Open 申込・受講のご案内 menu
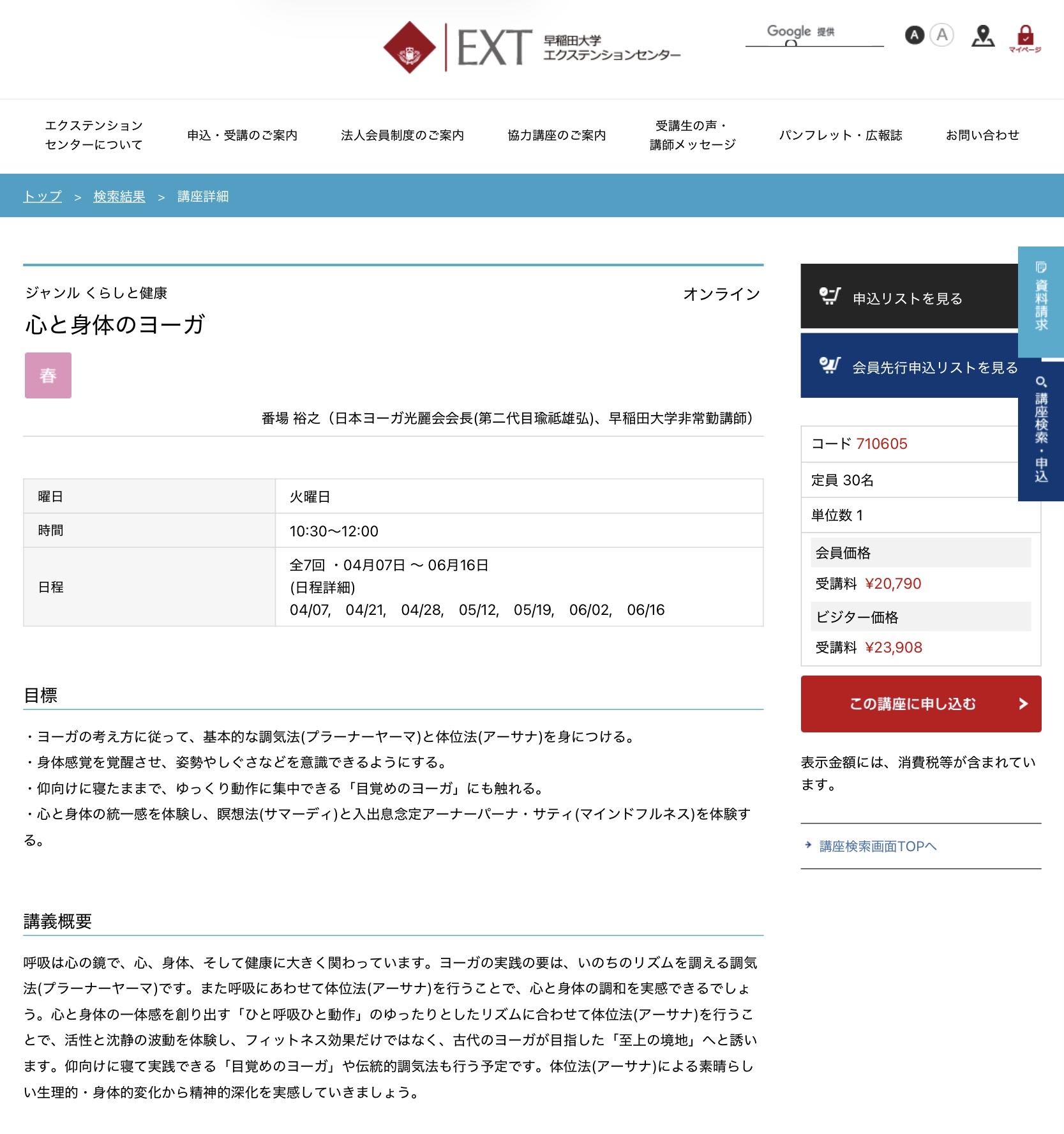This screenshot has width=1064, height=1134. coord(242,135)
